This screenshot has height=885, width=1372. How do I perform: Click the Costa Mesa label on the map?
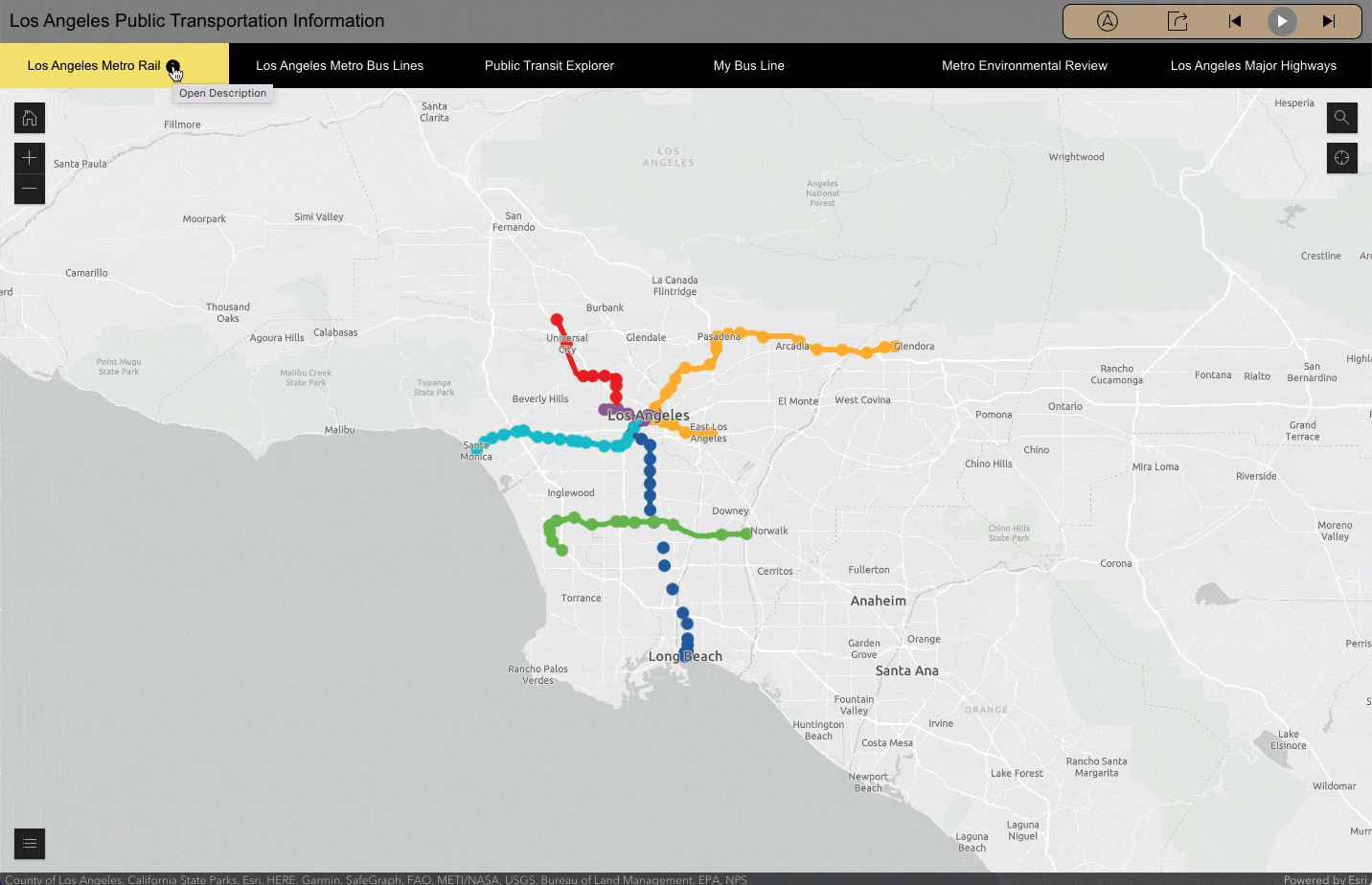pos(887,743)
